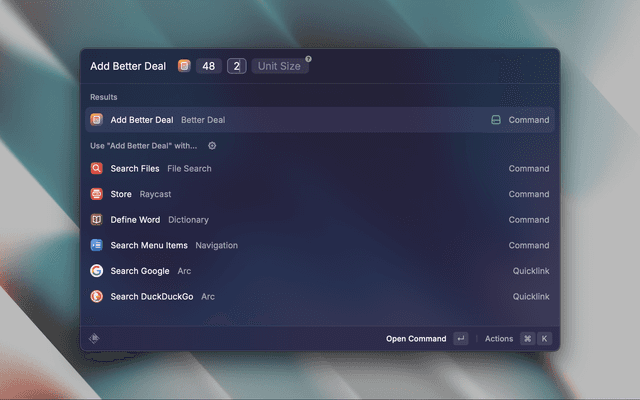Click the K shortcut key badge
This screenshot has height=400, width=640.
(545, 339)
